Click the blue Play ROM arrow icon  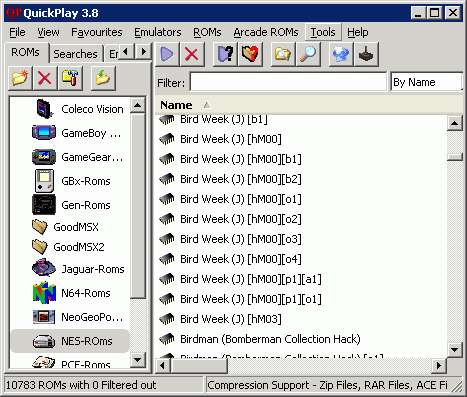(167, 54)
